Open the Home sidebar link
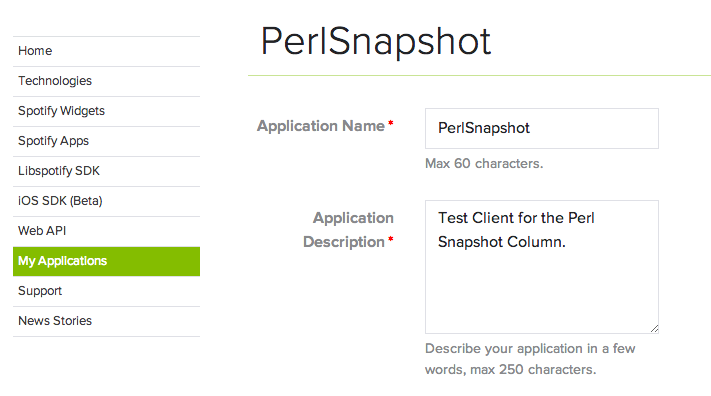 click(x=106, y=51)
